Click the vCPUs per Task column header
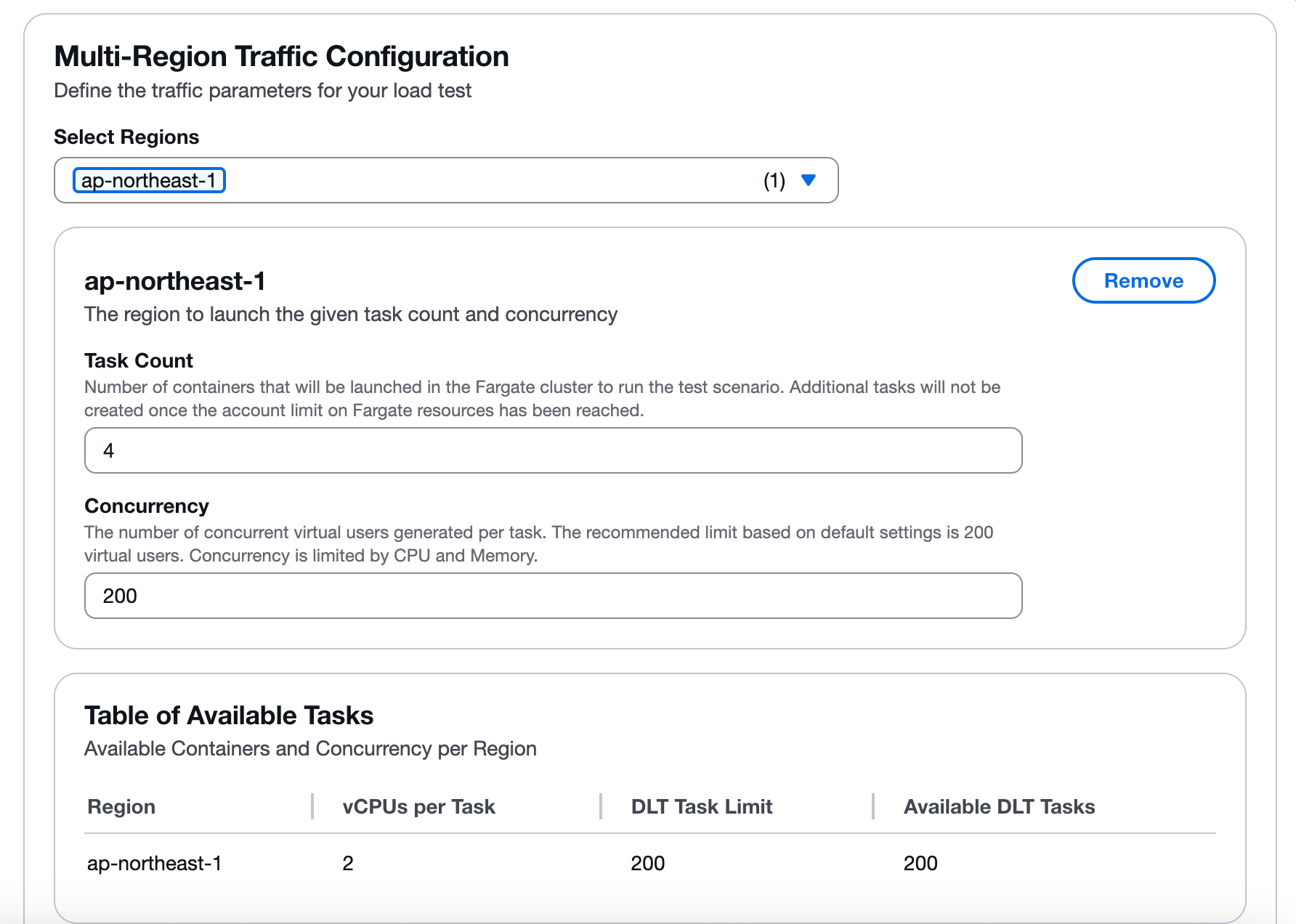The image size is (1296, 924). (418, 806)
